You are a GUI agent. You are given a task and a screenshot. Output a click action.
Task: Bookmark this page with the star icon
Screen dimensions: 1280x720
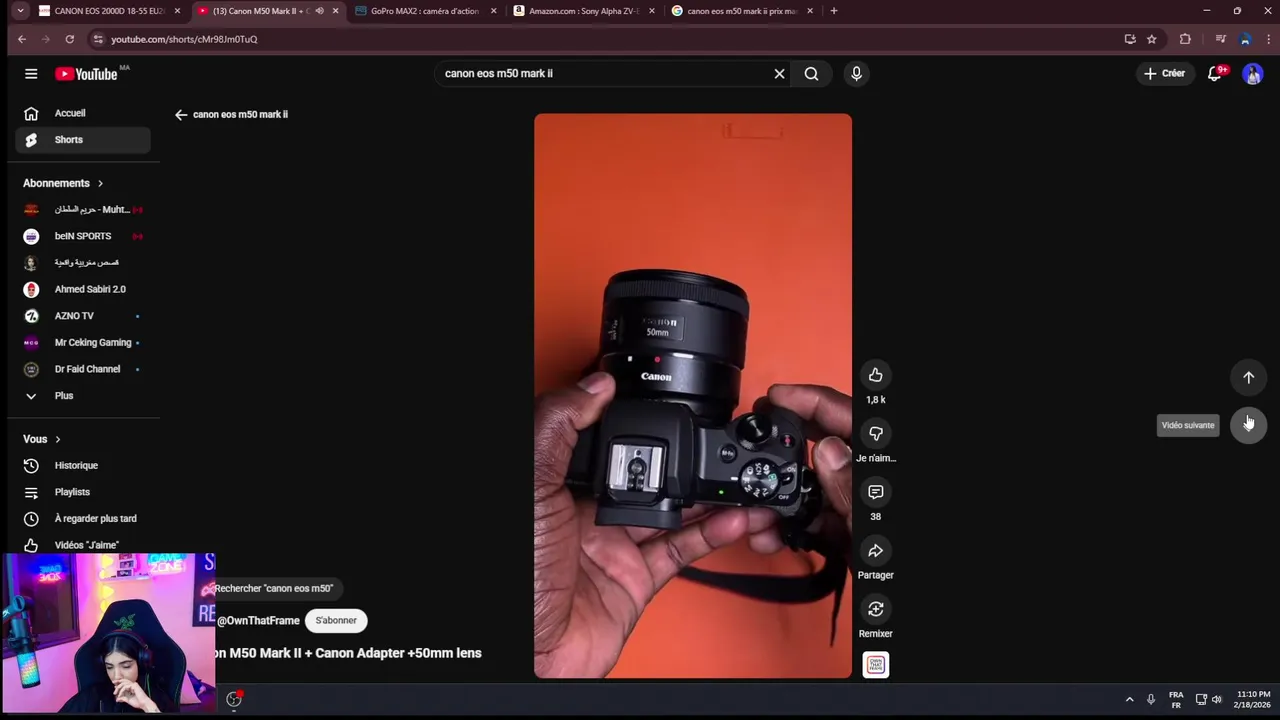pyautogui.click(x=1152, y=39)
